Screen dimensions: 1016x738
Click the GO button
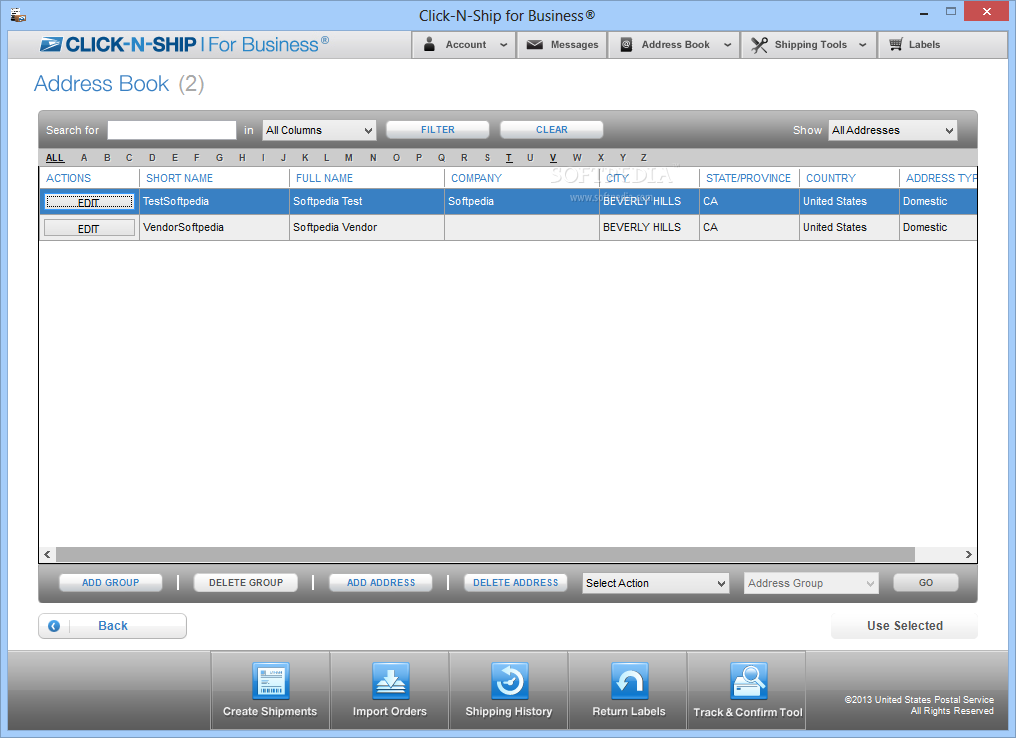(925, 582)
